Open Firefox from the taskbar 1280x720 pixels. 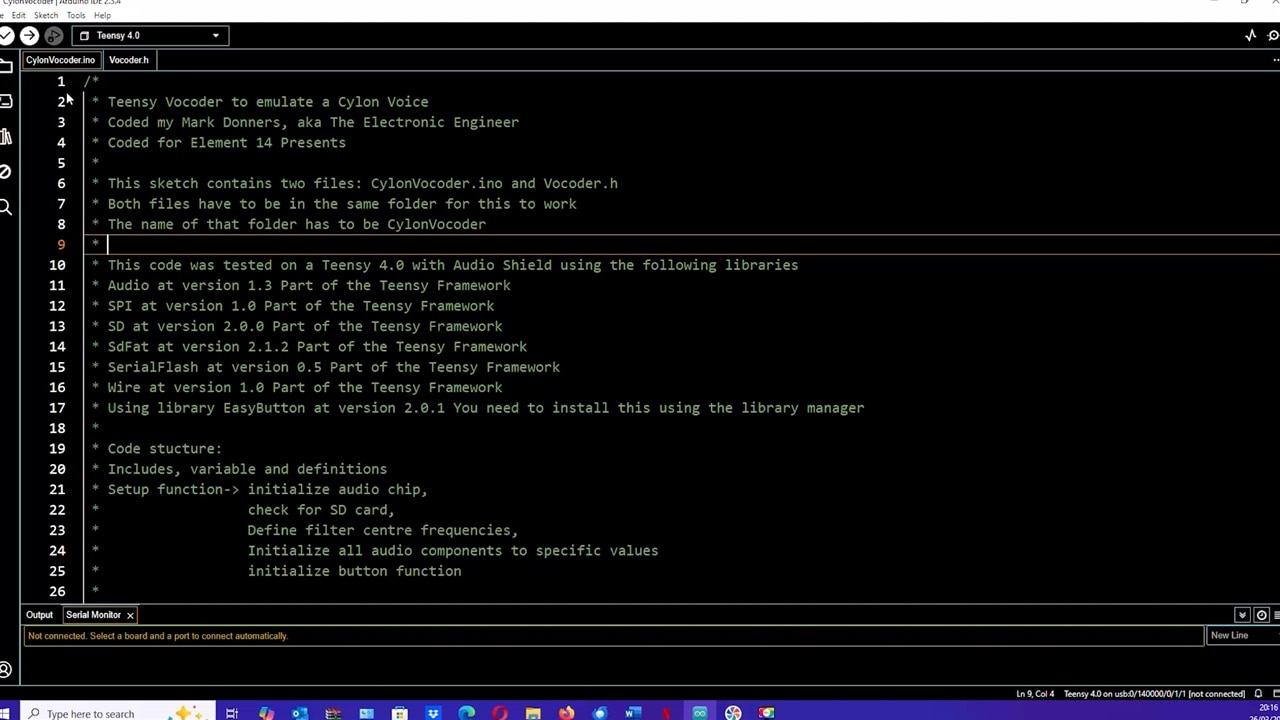(x=566, y=713)
